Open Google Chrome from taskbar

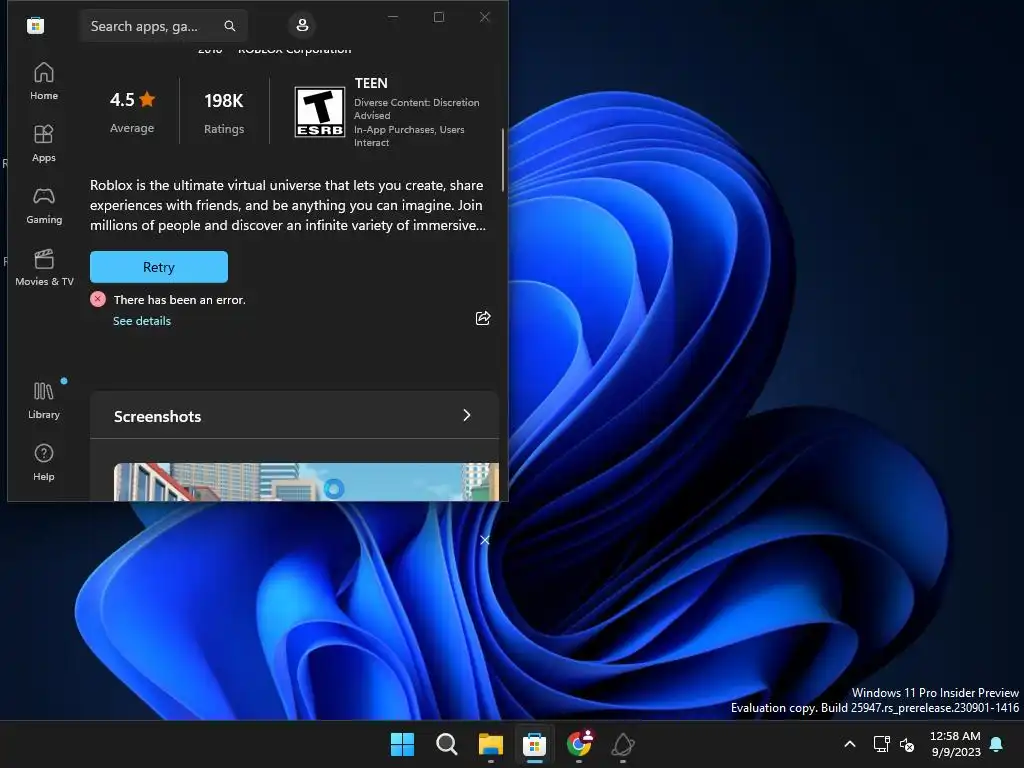[579, 744]
